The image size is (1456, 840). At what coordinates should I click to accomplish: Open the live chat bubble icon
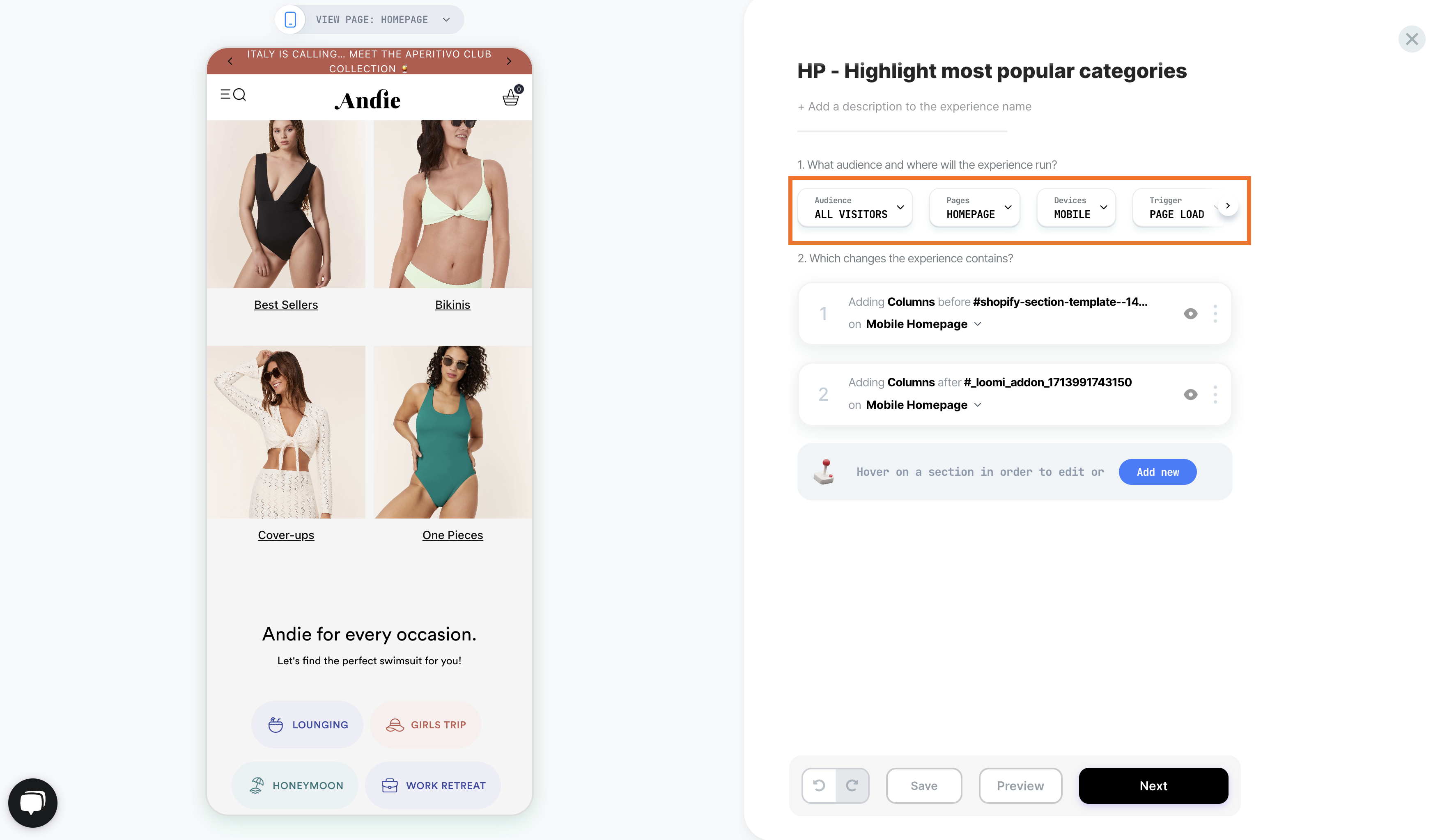[x=33, y=803]
